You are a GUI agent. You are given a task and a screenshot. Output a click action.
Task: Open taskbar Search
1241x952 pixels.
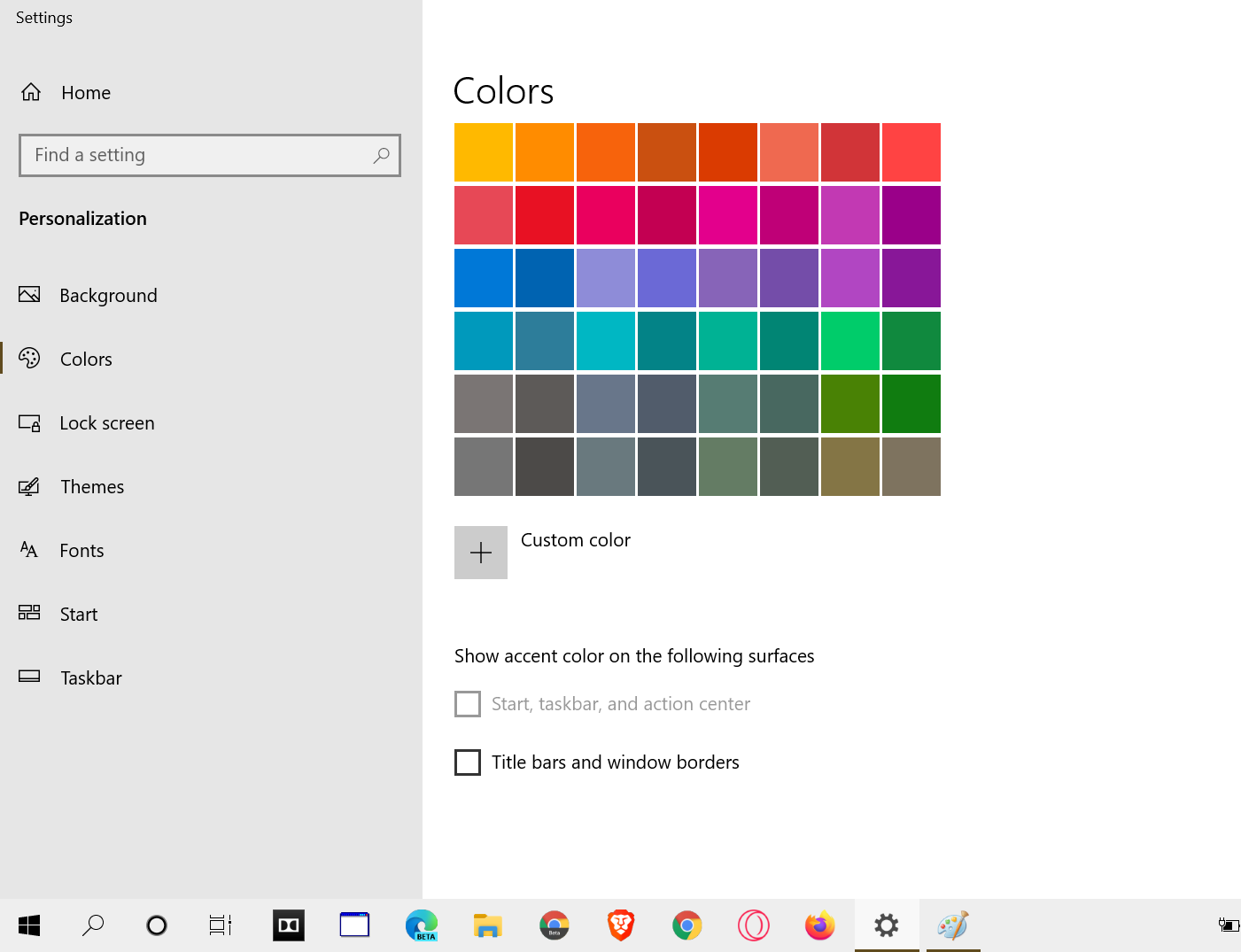pyautogui.click(x=93, y=925)
